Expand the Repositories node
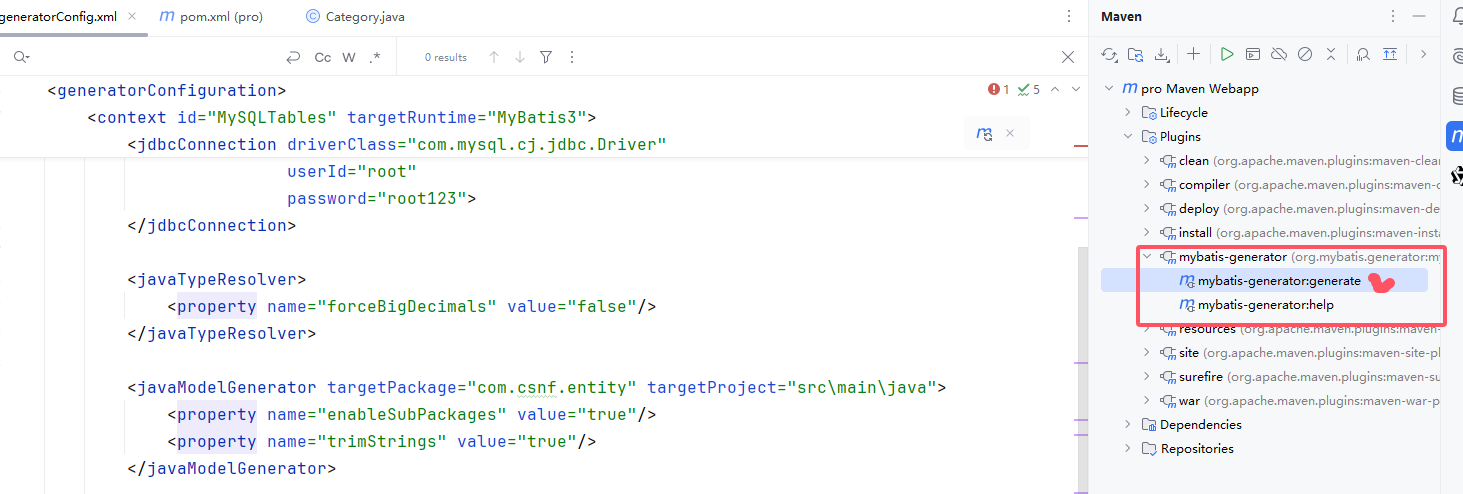Viewport: 1463px width, 494px height. 1128,449
